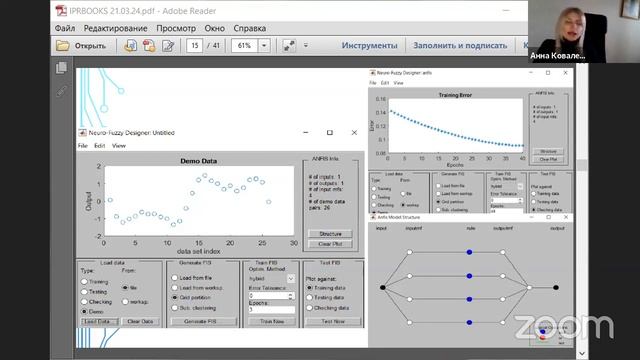Open the Файл menu

click(65, 28)
